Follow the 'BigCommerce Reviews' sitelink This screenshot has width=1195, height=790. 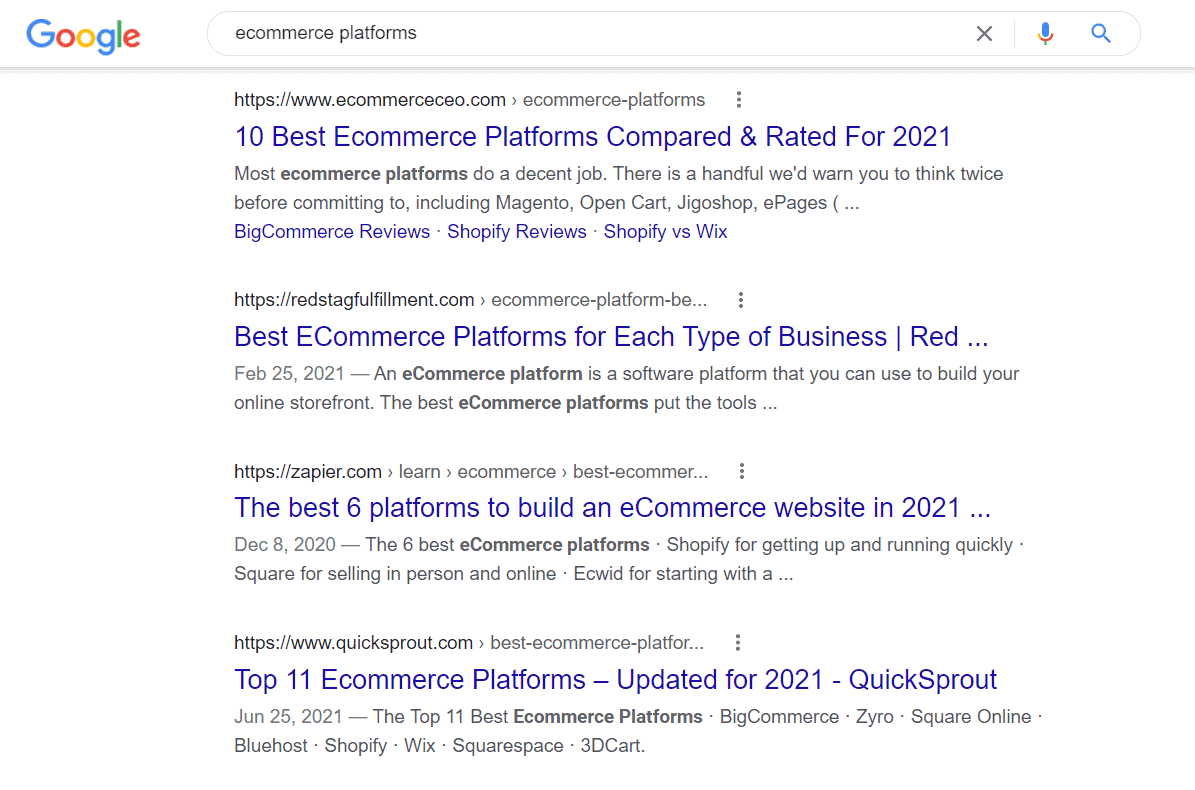[332, 232]
